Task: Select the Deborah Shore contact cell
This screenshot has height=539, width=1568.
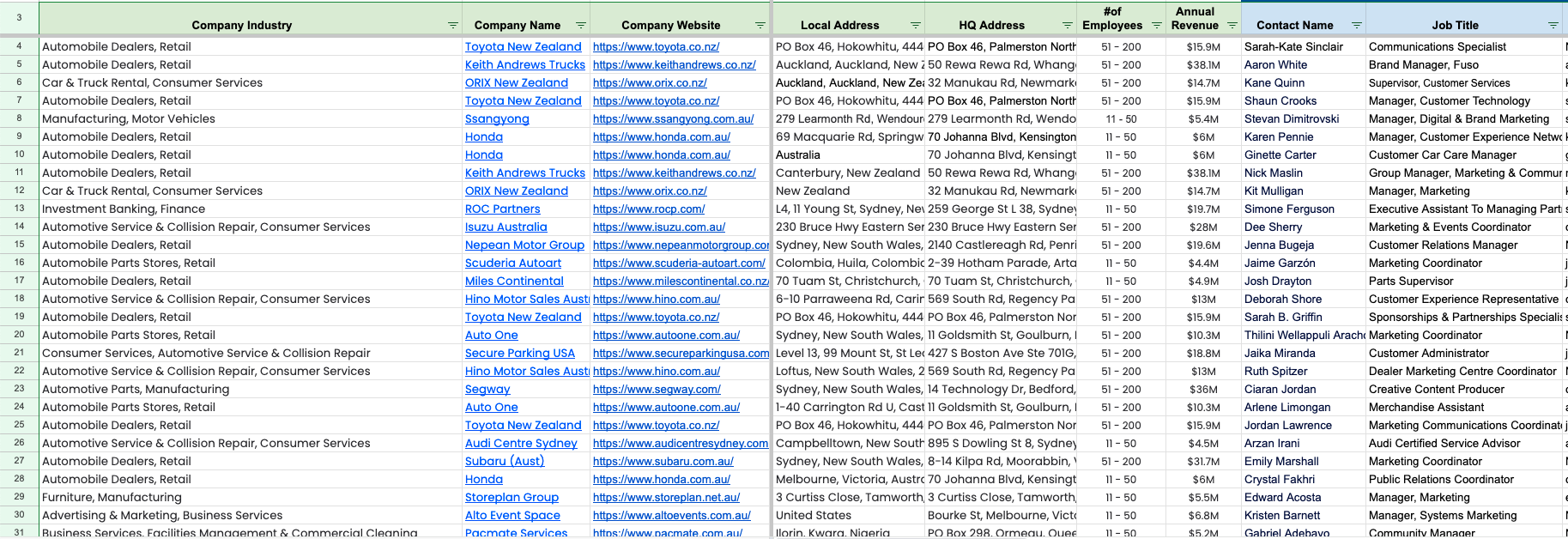Action: 1304,300
